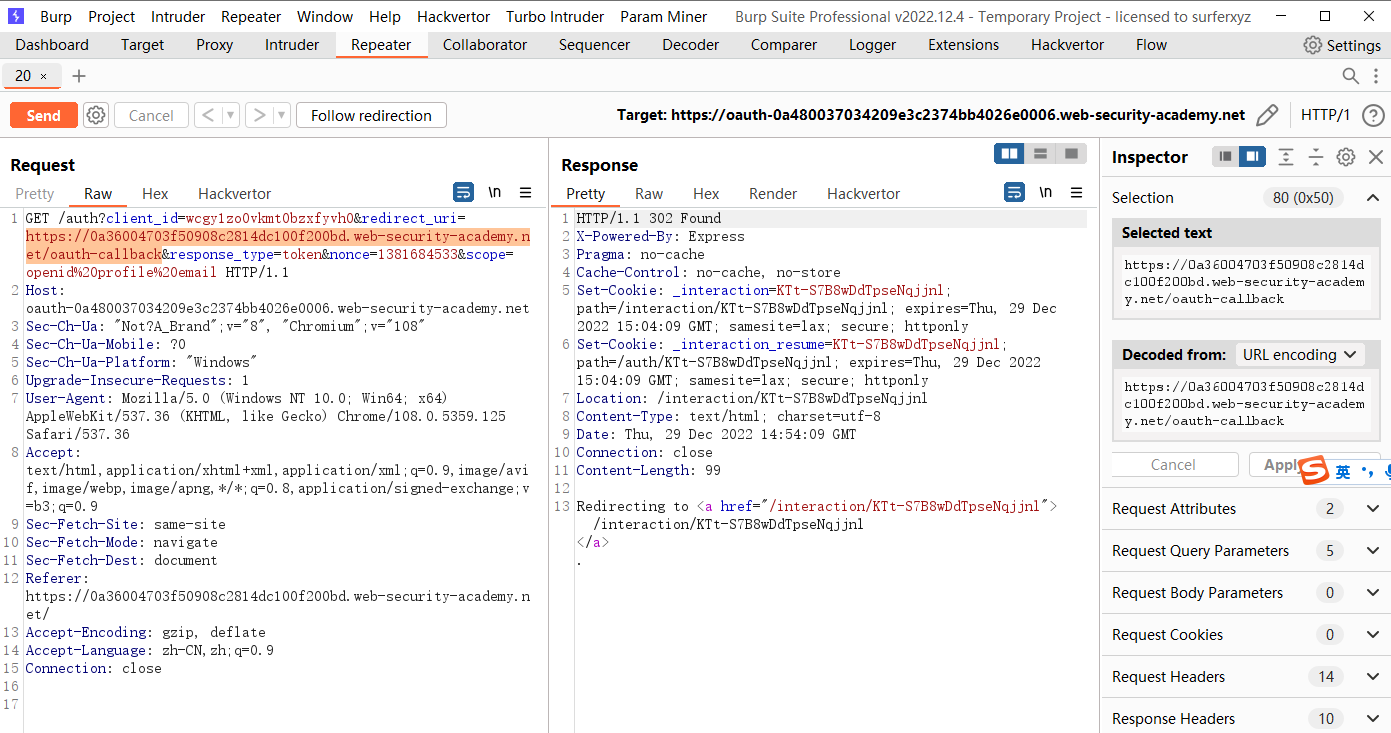
Task: Switch to Proxy tool tab
Action: (214, 45)
